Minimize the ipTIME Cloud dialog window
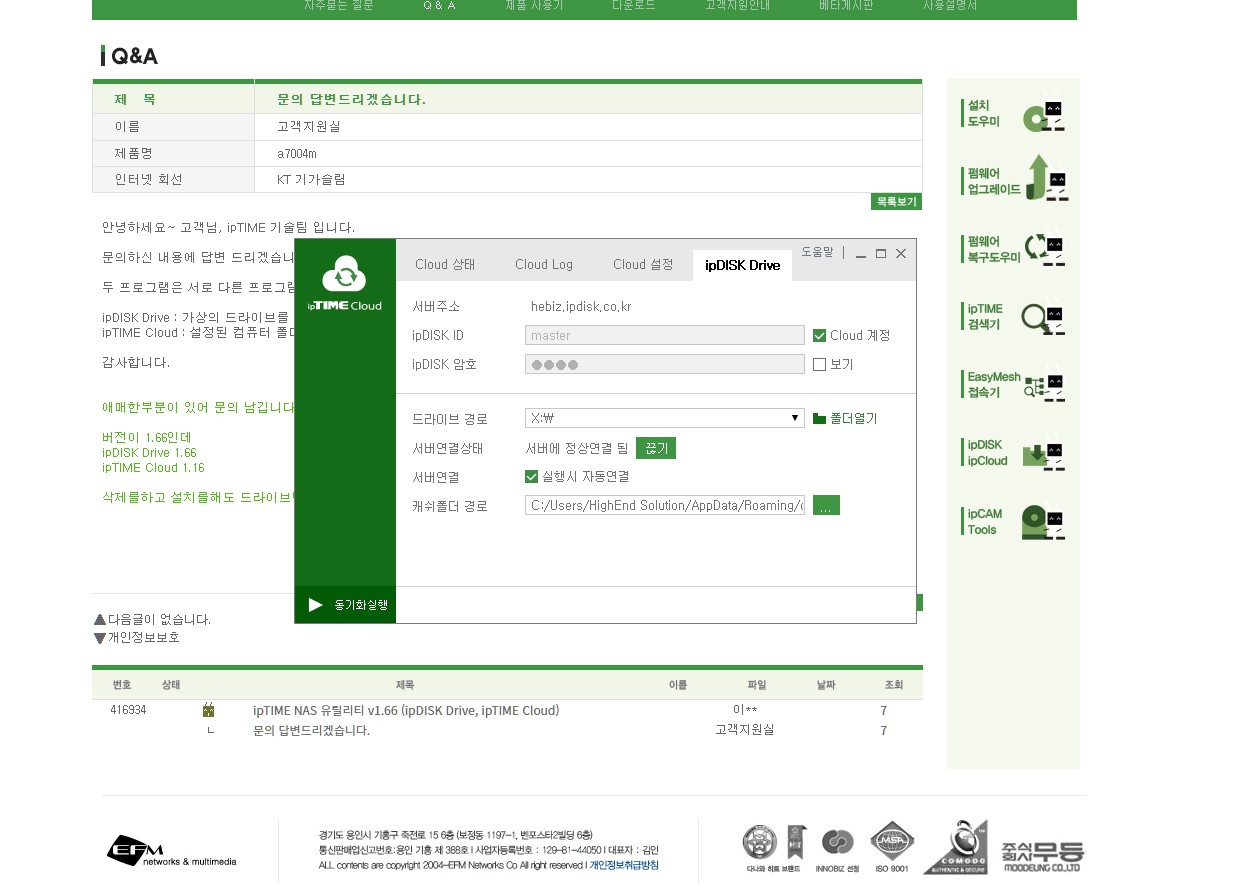 pyautogui.click(x=861, y=254)
